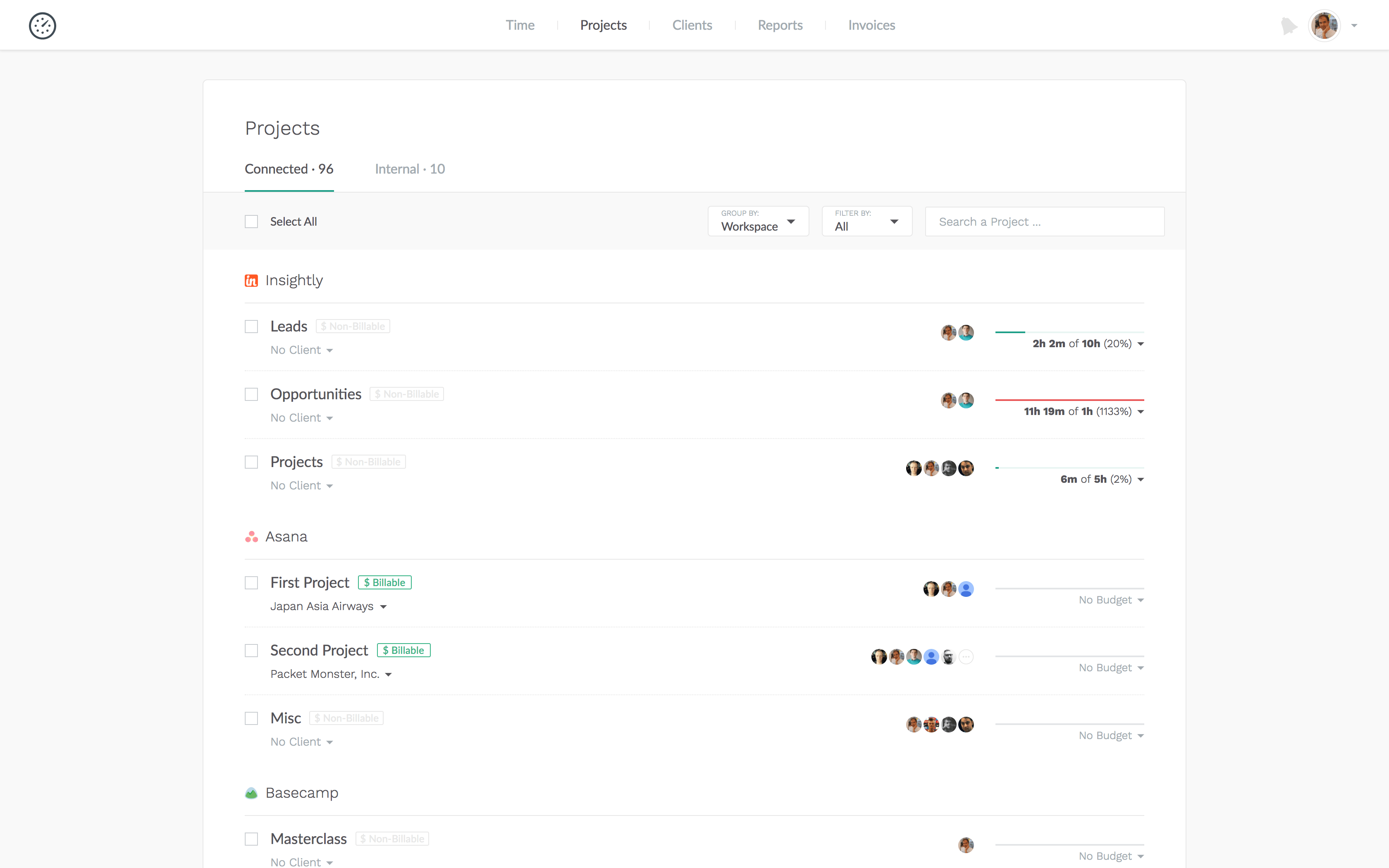Viewport: 1389px width, 868px height.
Task: Click the teal avatar on Opportunities row
Action: [x=966, y=401]
